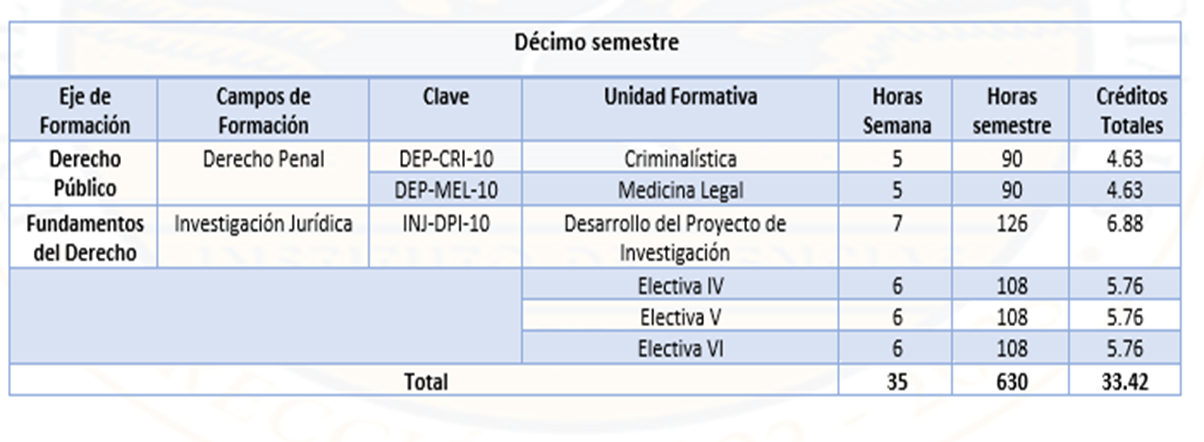Select the 33.42 total credits cell
The height and width of the screenshot is (442, 1204).
point(1131,380)
